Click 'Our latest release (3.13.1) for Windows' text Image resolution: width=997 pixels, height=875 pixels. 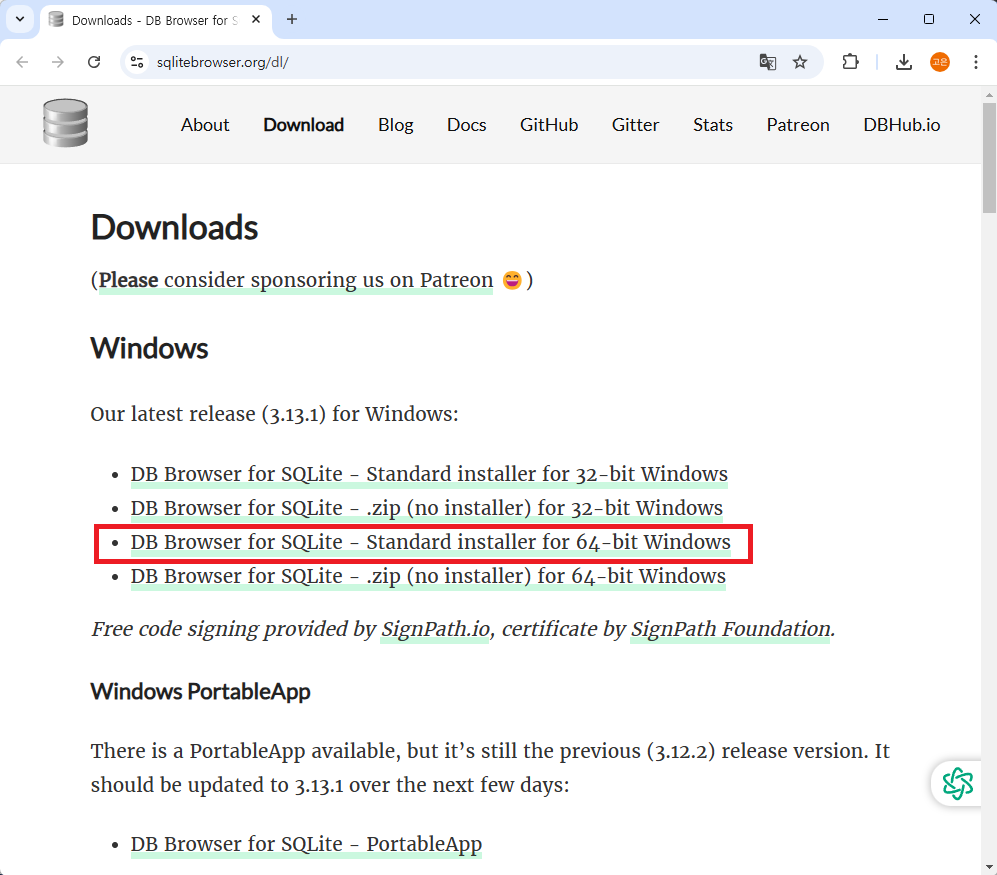click(x=274, y=415)
